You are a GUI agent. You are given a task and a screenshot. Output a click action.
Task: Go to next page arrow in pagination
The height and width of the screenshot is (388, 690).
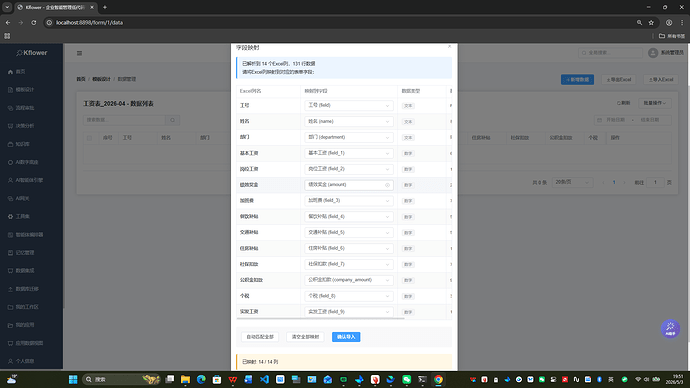pos(624,183)
